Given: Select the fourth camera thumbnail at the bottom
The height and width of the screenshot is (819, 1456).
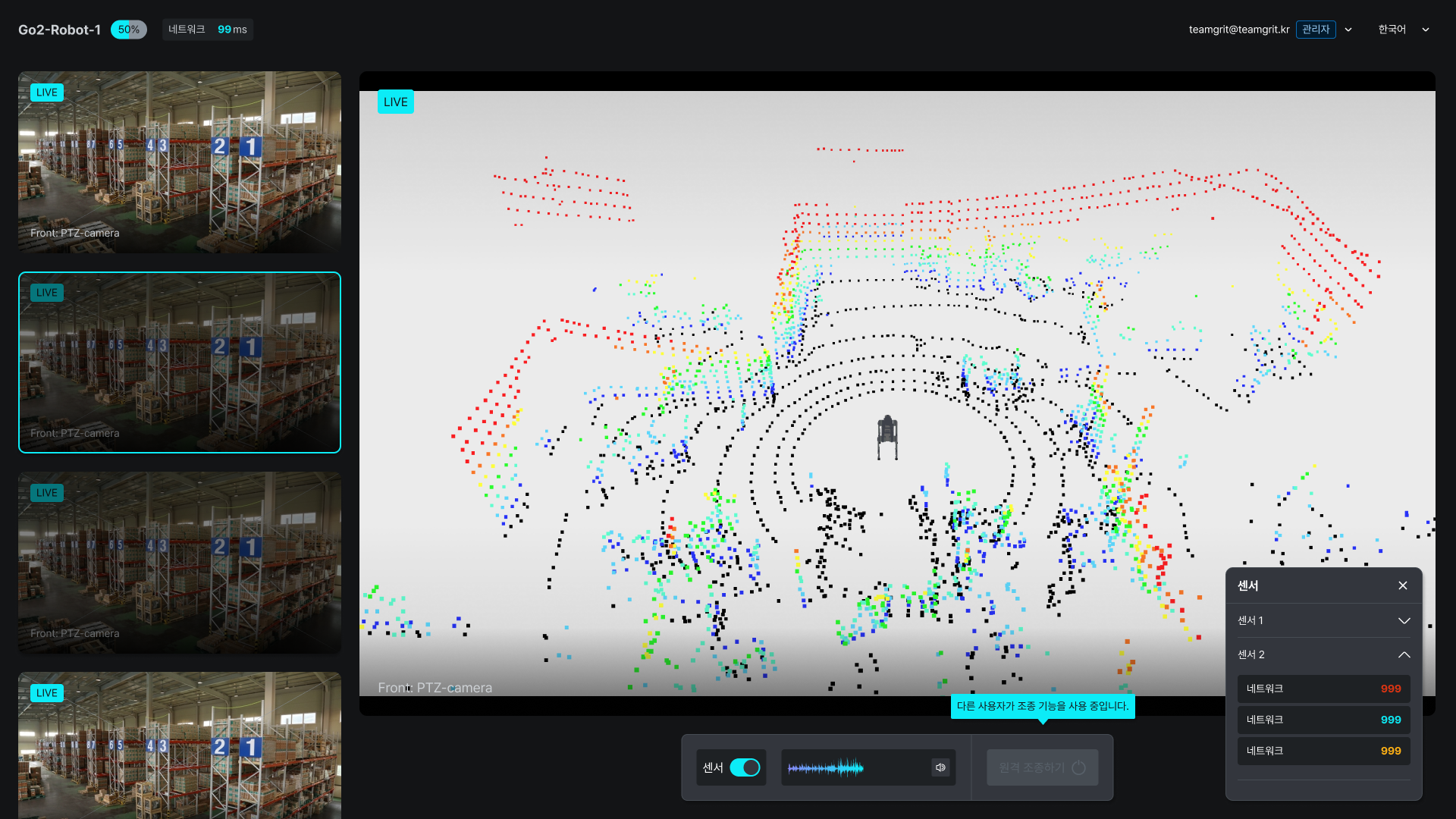Looking at the screenshot, I should 180,747.
